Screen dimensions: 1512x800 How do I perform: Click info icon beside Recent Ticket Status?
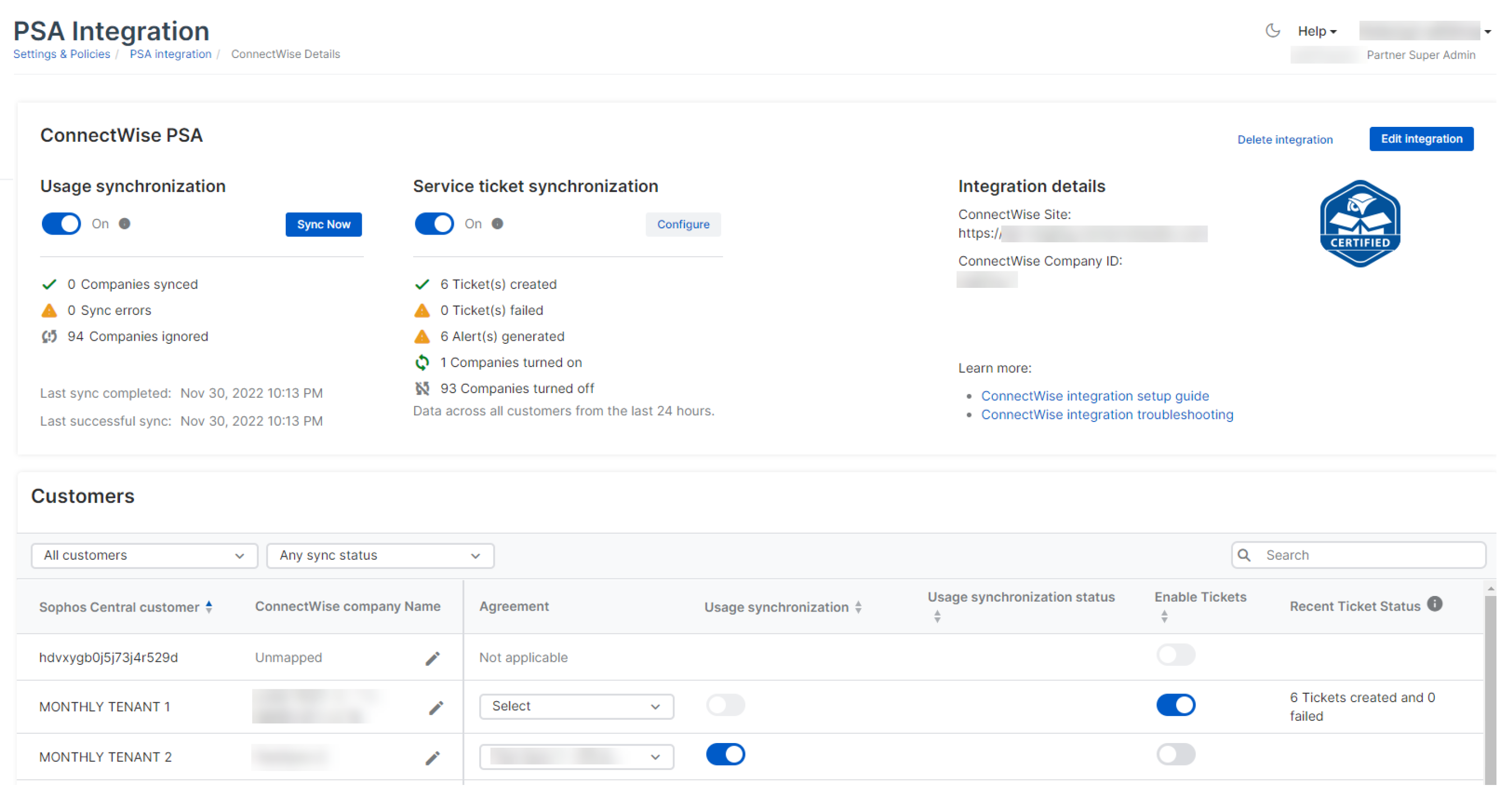1434,604
